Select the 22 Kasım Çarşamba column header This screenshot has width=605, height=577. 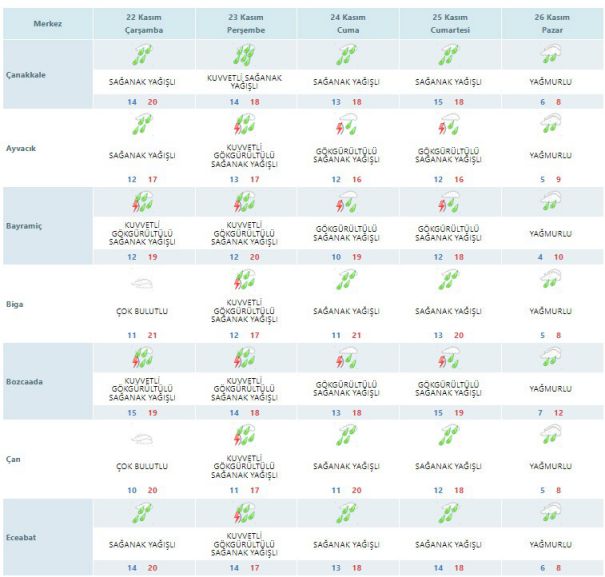click(x=143, y=23)
